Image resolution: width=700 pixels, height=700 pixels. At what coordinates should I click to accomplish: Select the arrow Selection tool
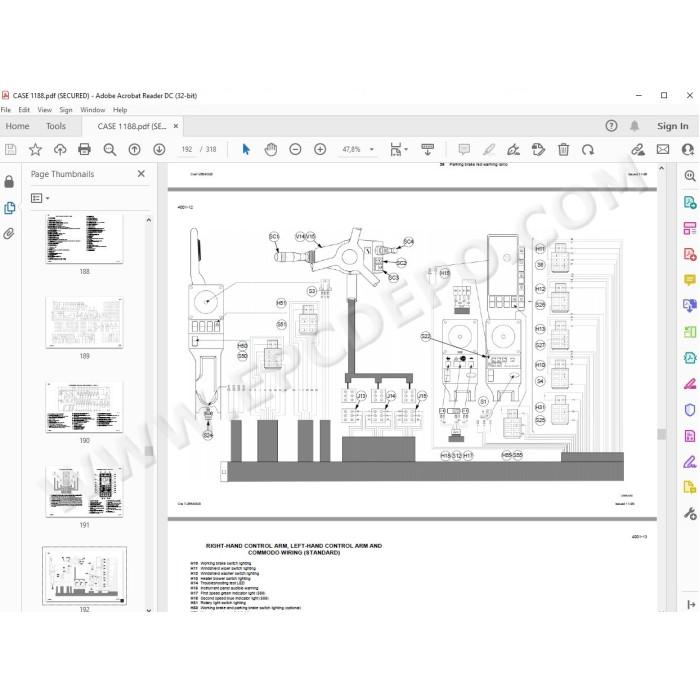coord(246,150)
